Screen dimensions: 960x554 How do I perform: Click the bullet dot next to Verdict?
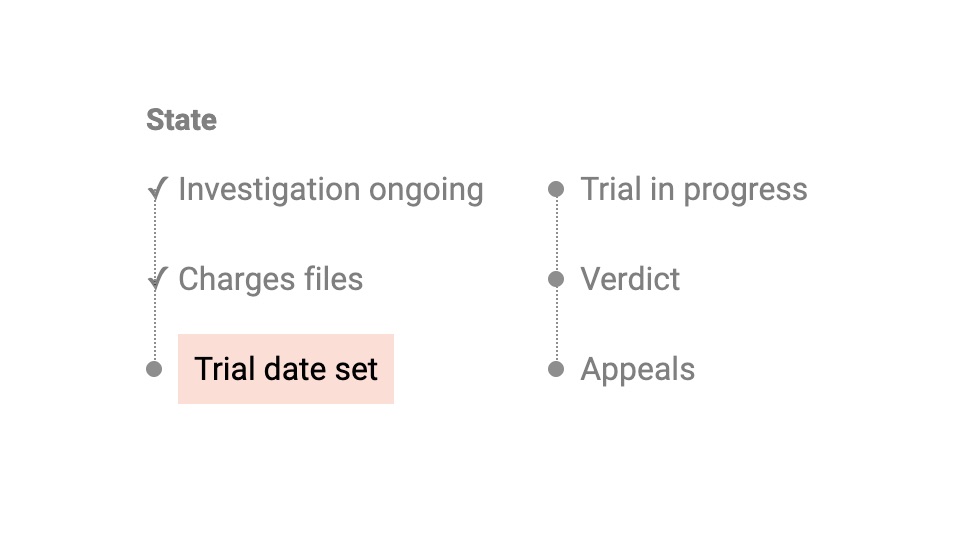tap(556, 279)
